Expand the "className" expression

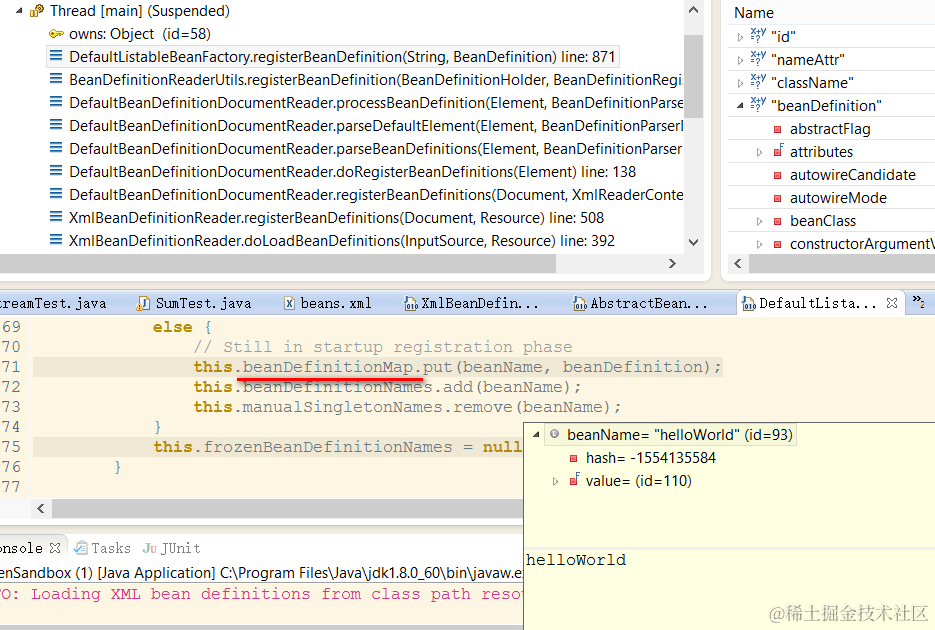click(x=740, y=83)
